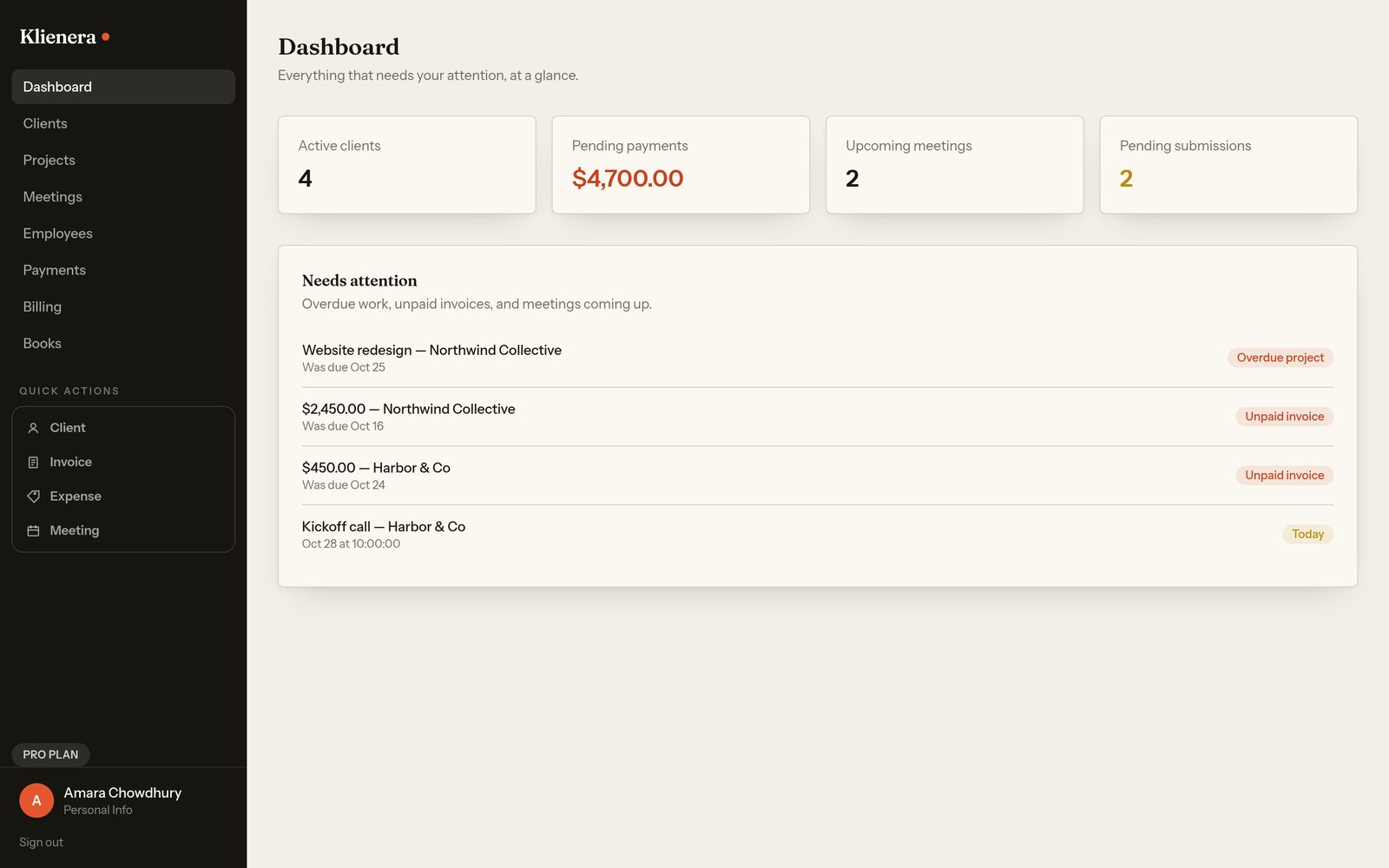Navigate to Meetings in the sidebar

123,196
